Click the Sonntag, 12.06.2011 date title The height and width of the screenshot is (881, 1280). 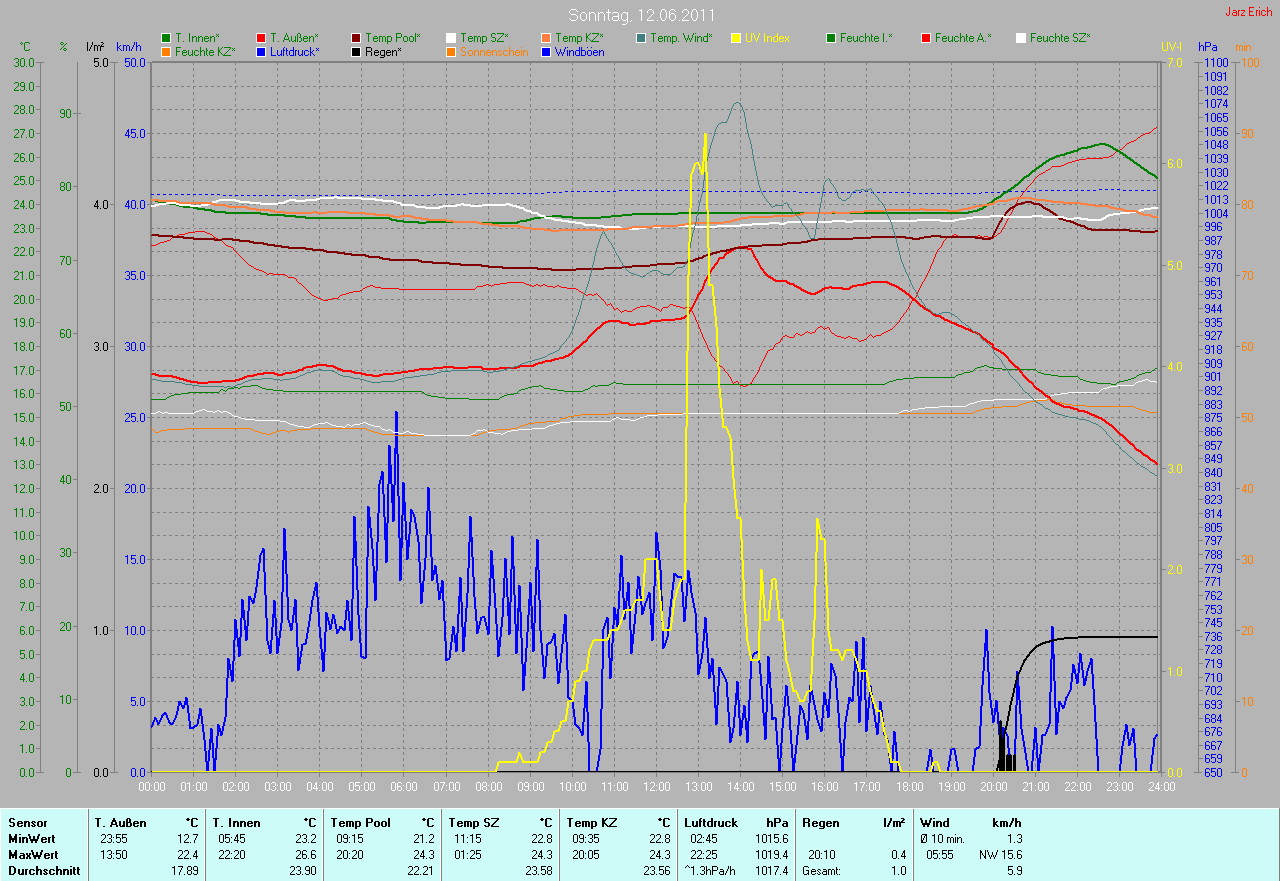(641, 15)
